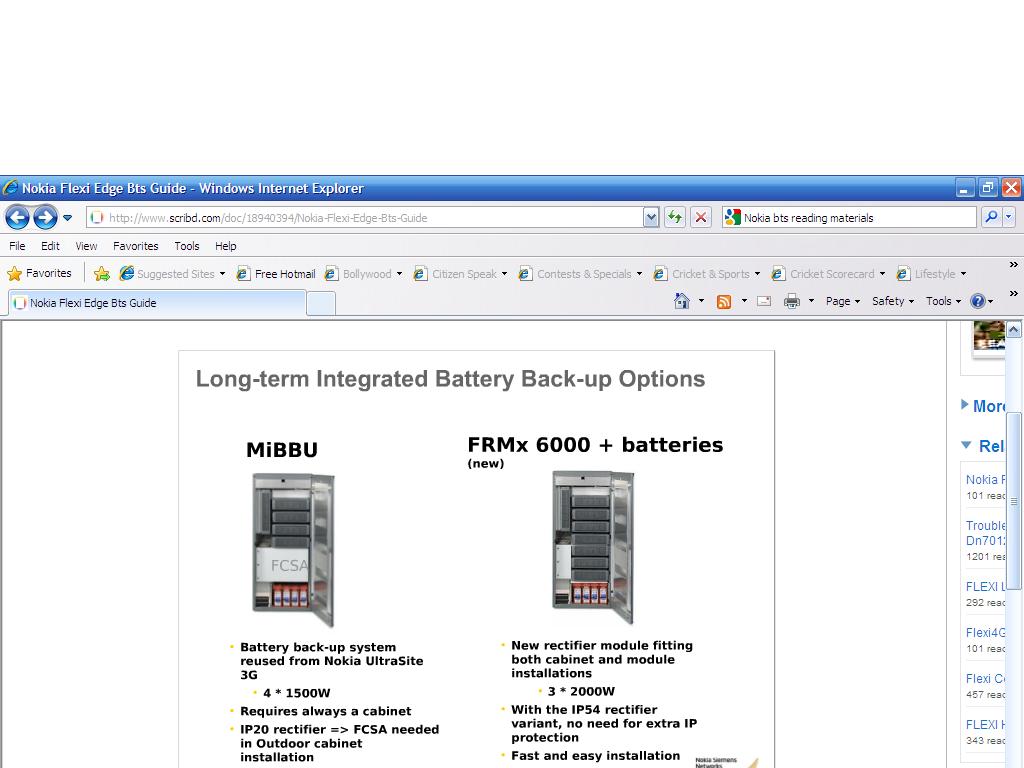Expand the More section triangle in sidebar
This screenshot has height=768, width=1024.
pyautogui.click(x=965, y=405)
